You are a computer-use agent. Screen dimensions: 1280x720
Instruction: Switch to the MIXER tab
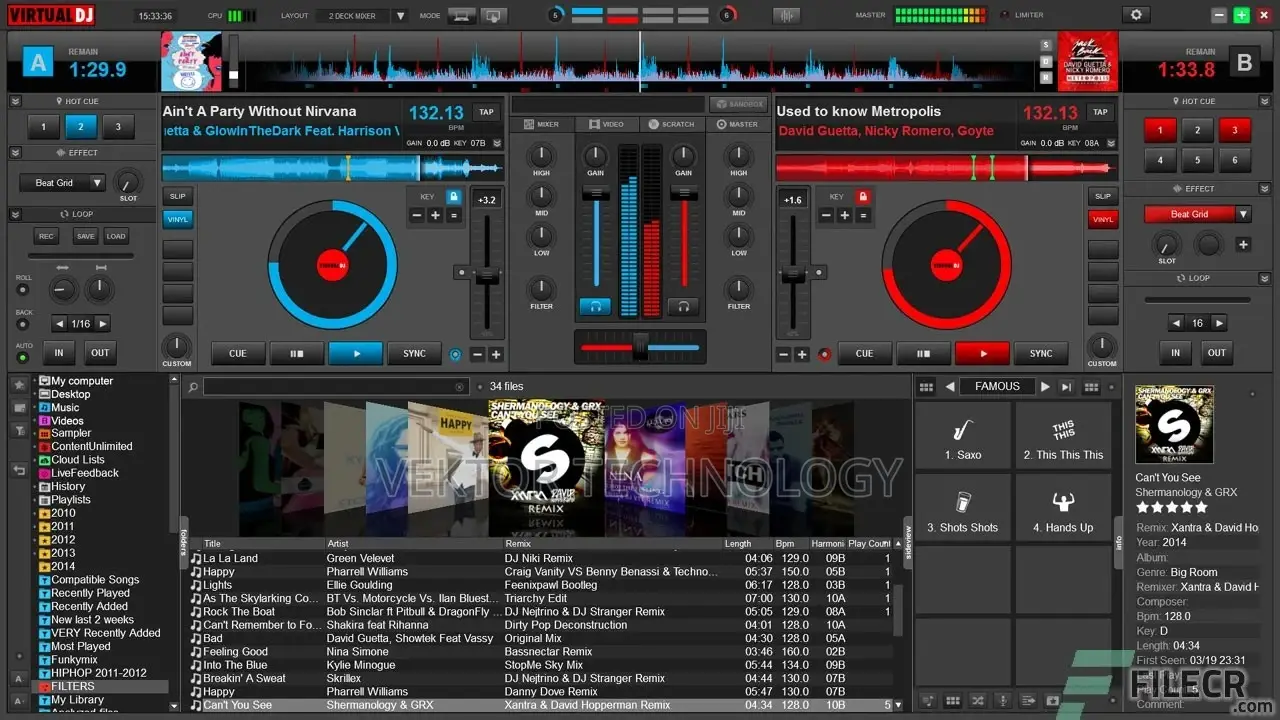(x=541, y=124)
